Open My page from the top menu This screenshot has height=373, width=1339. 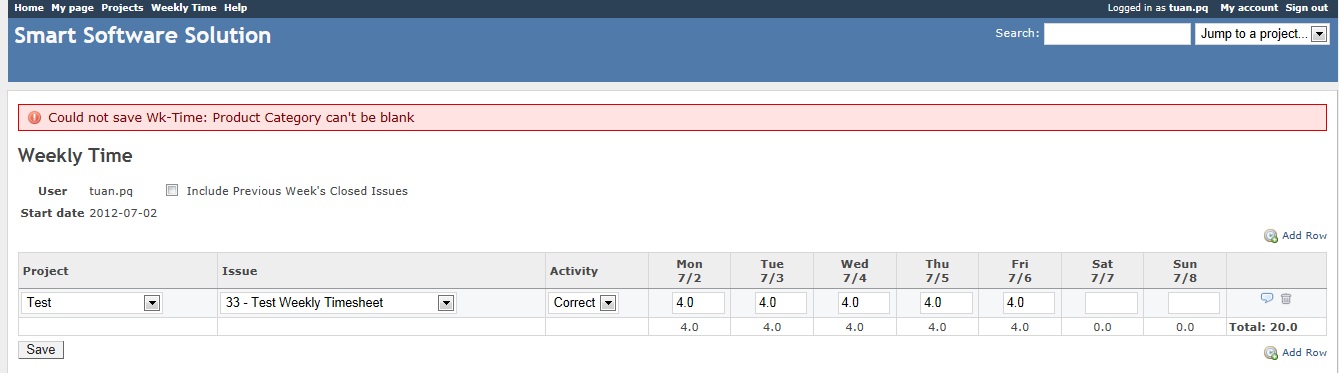pyautogui.click(x=73, y=7)
